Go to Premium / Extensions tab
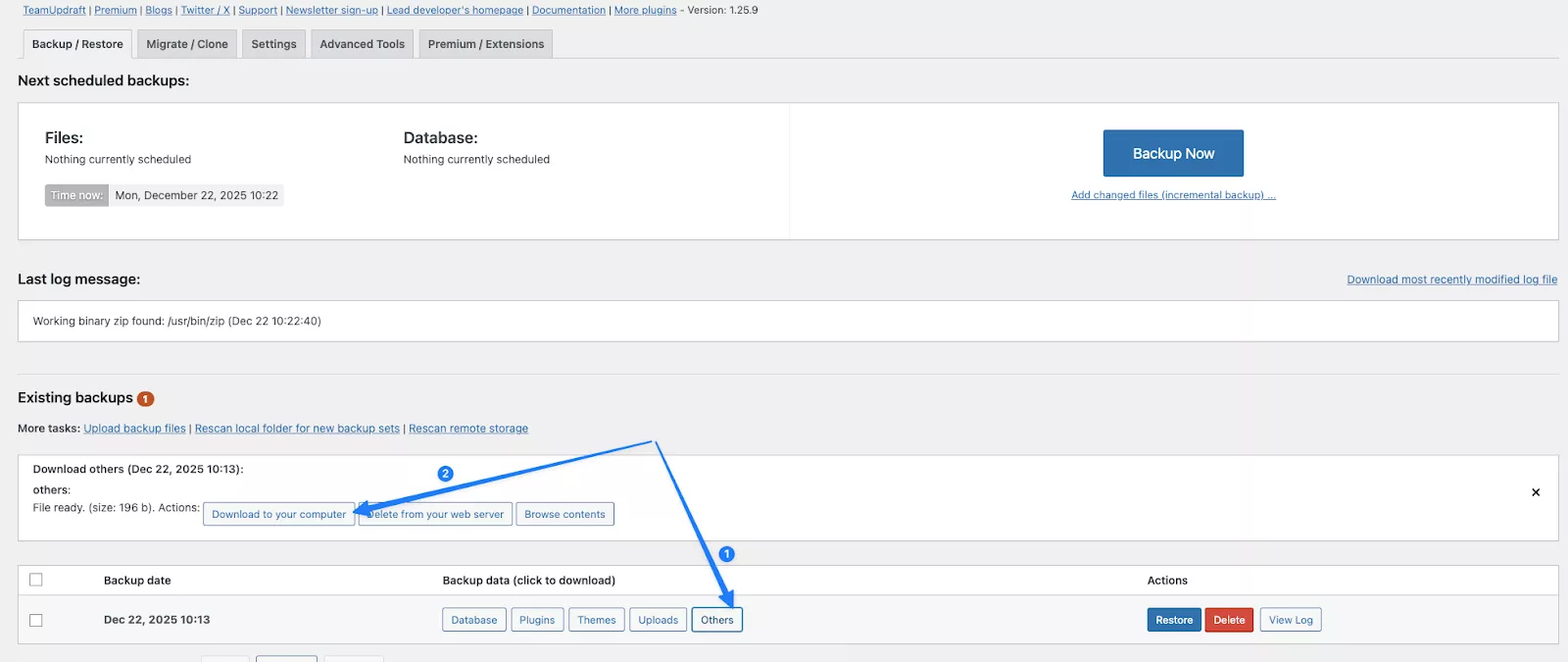 (x=485, y=44)
